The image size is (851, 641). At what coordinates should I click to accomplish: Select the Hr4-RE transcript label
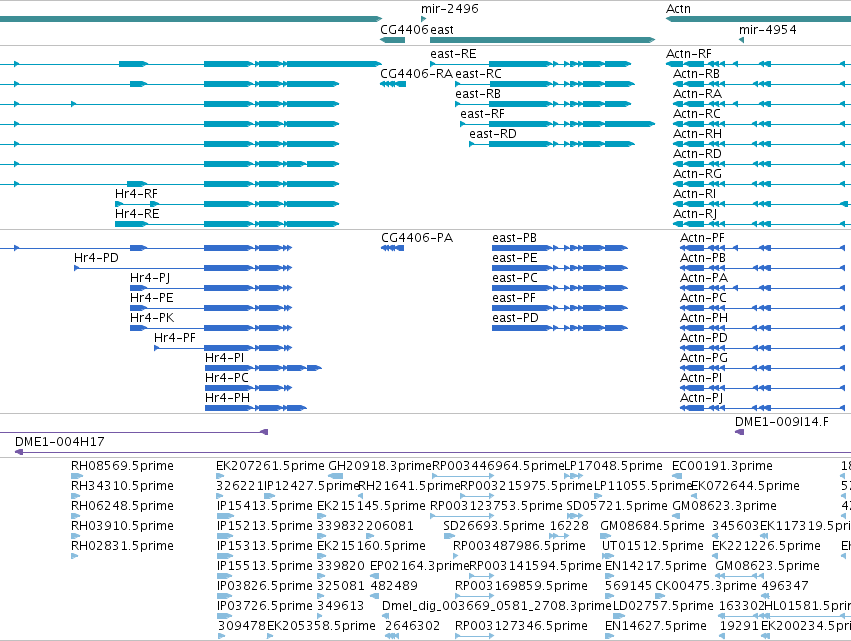[137, 214]
